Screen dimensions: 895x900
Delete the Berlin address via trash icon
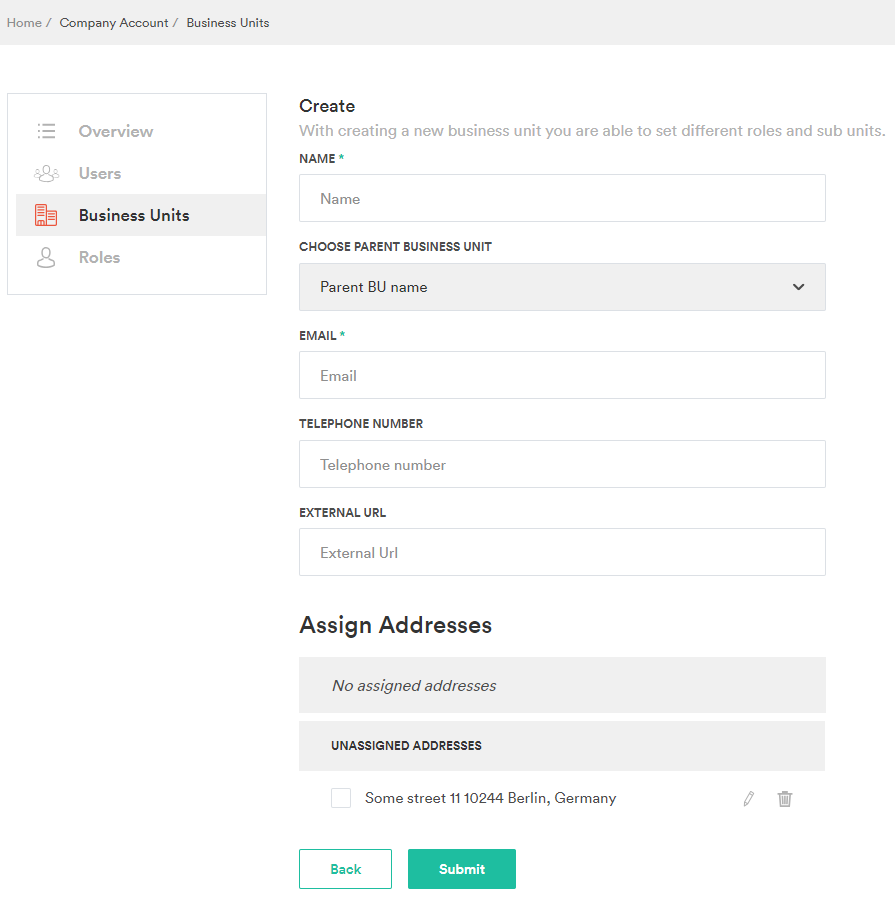[x=785, y=798]
